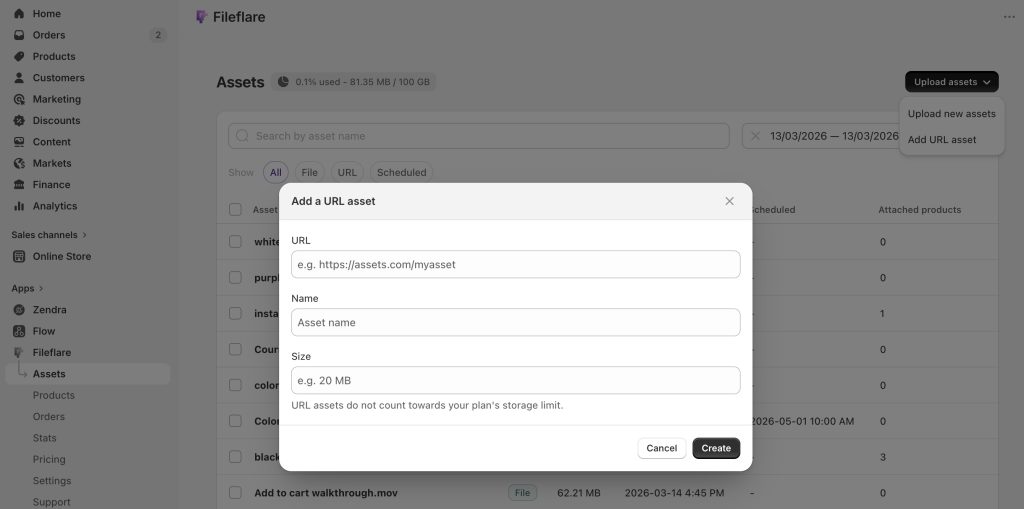This screenshot has height=509, width=1024.
Task: Click the Analytics bar chart icon
Action: [x=19, y=206]
